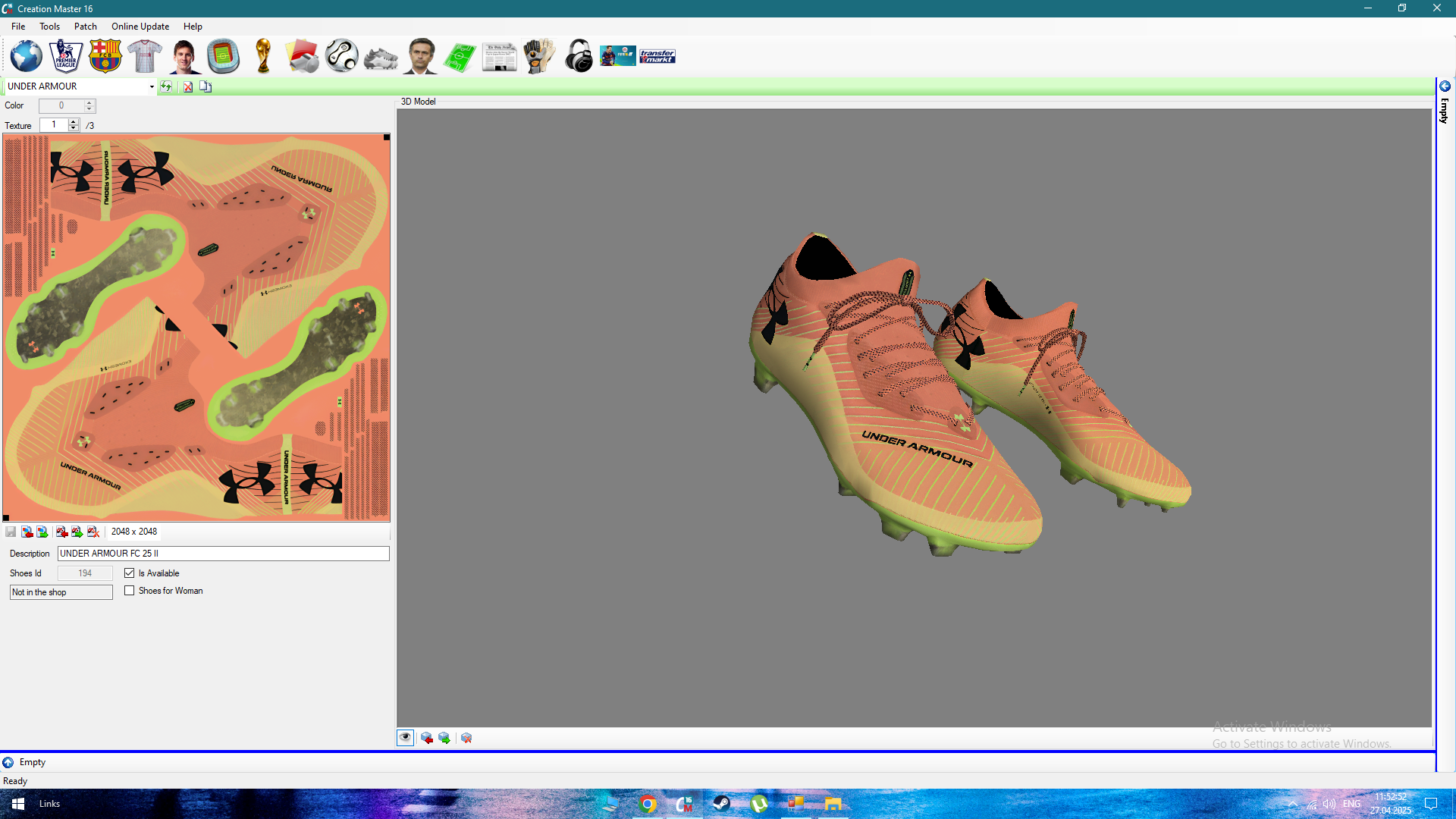Open the referee cards and whistle icon

pyautogui.click(x=303, y=56)
